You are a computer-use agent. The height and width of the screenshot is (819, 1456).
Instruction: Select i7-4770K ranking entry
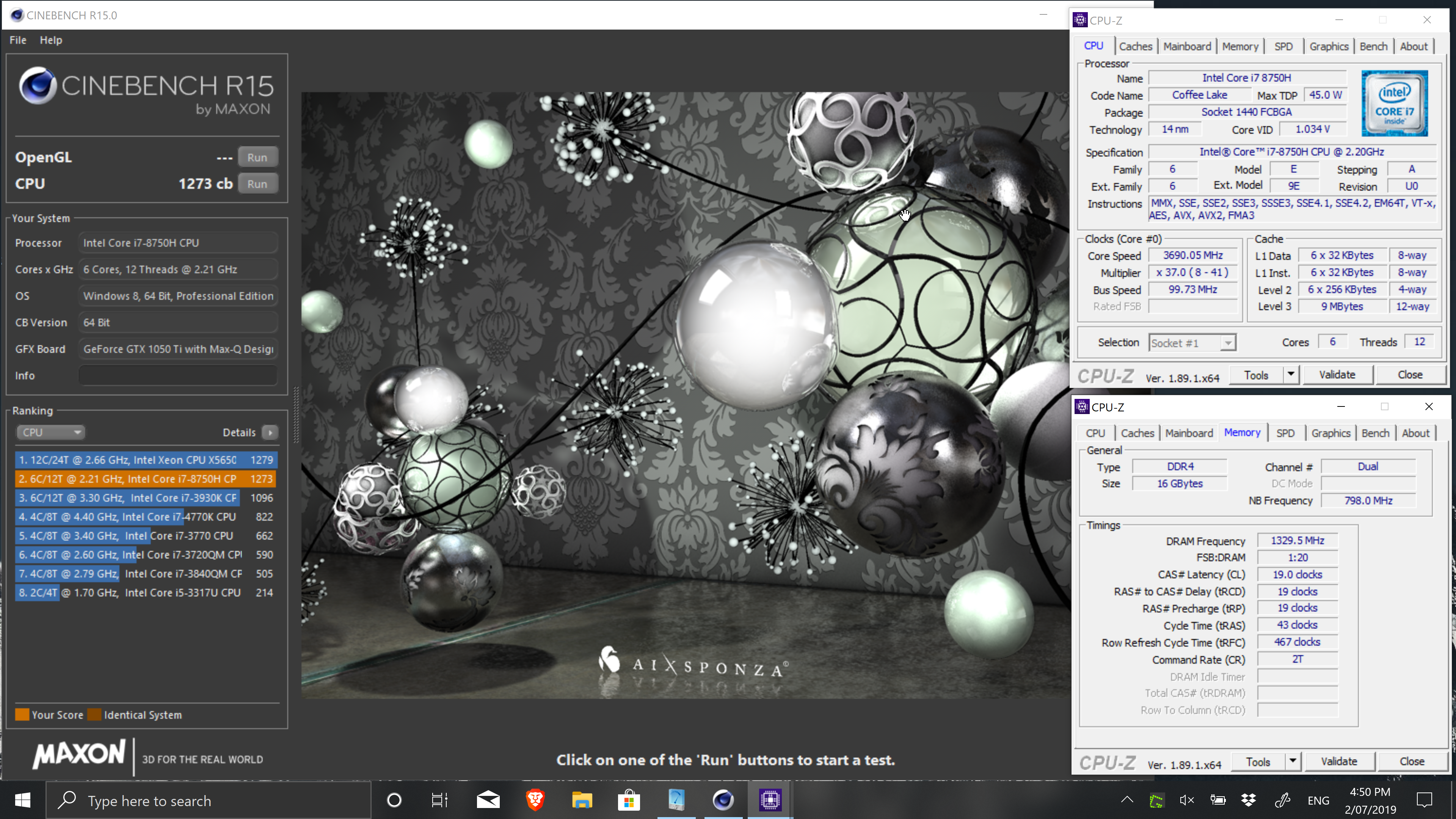pos(146,516)
